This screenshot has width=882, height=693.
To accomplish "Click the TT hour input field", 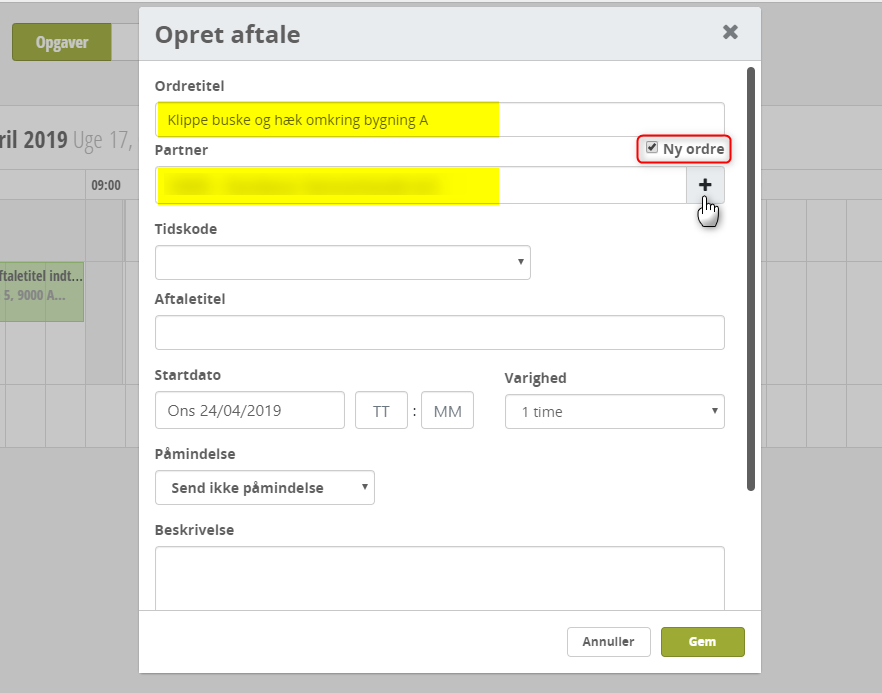I will pyautogui.click(x=381, y=410).
